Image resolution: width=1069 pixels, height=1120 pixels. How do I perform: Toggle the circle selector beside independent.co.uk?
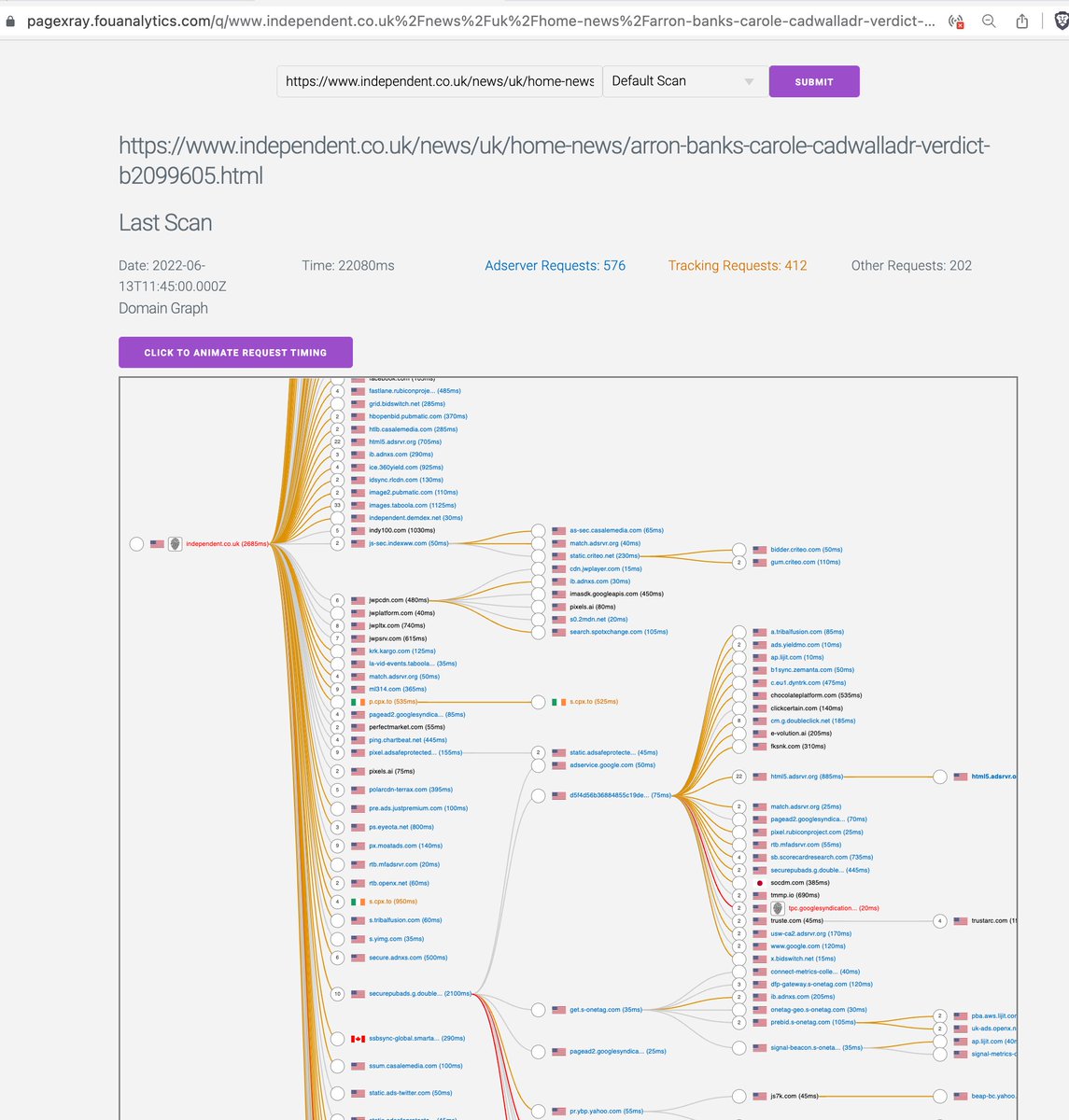135,543
